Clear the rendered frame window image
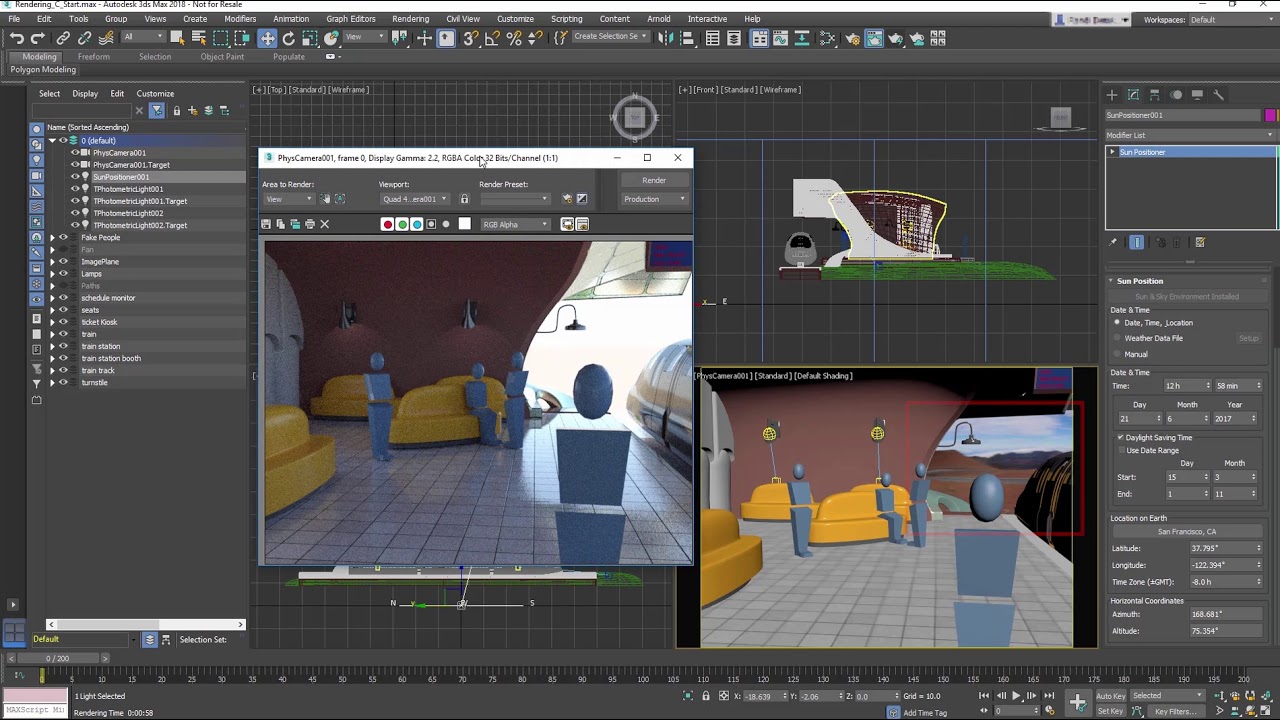The image size is (1280, 720). click(x=324, y=224)
